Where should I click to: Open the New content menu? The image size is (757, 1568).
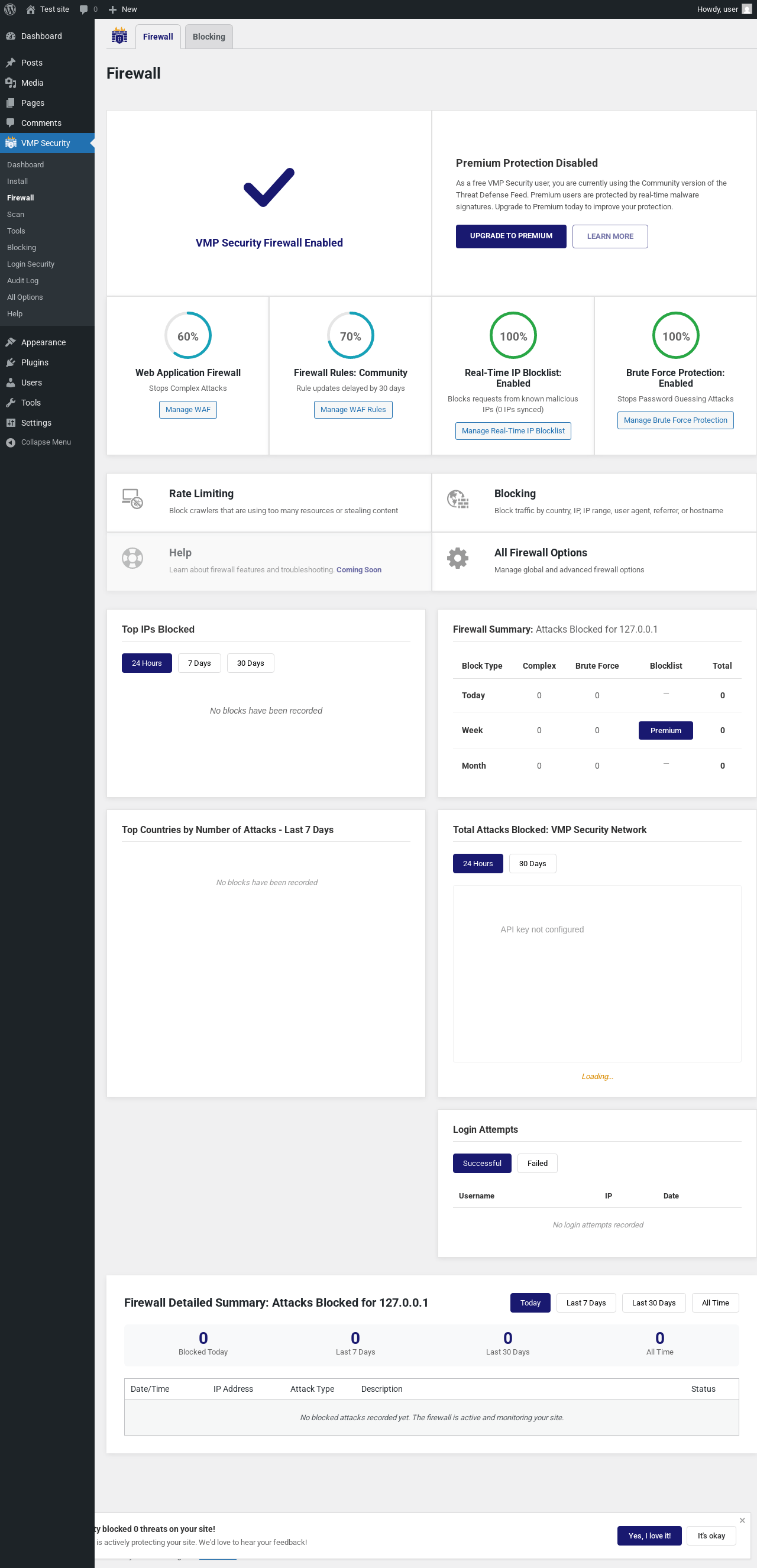[122, 9]
